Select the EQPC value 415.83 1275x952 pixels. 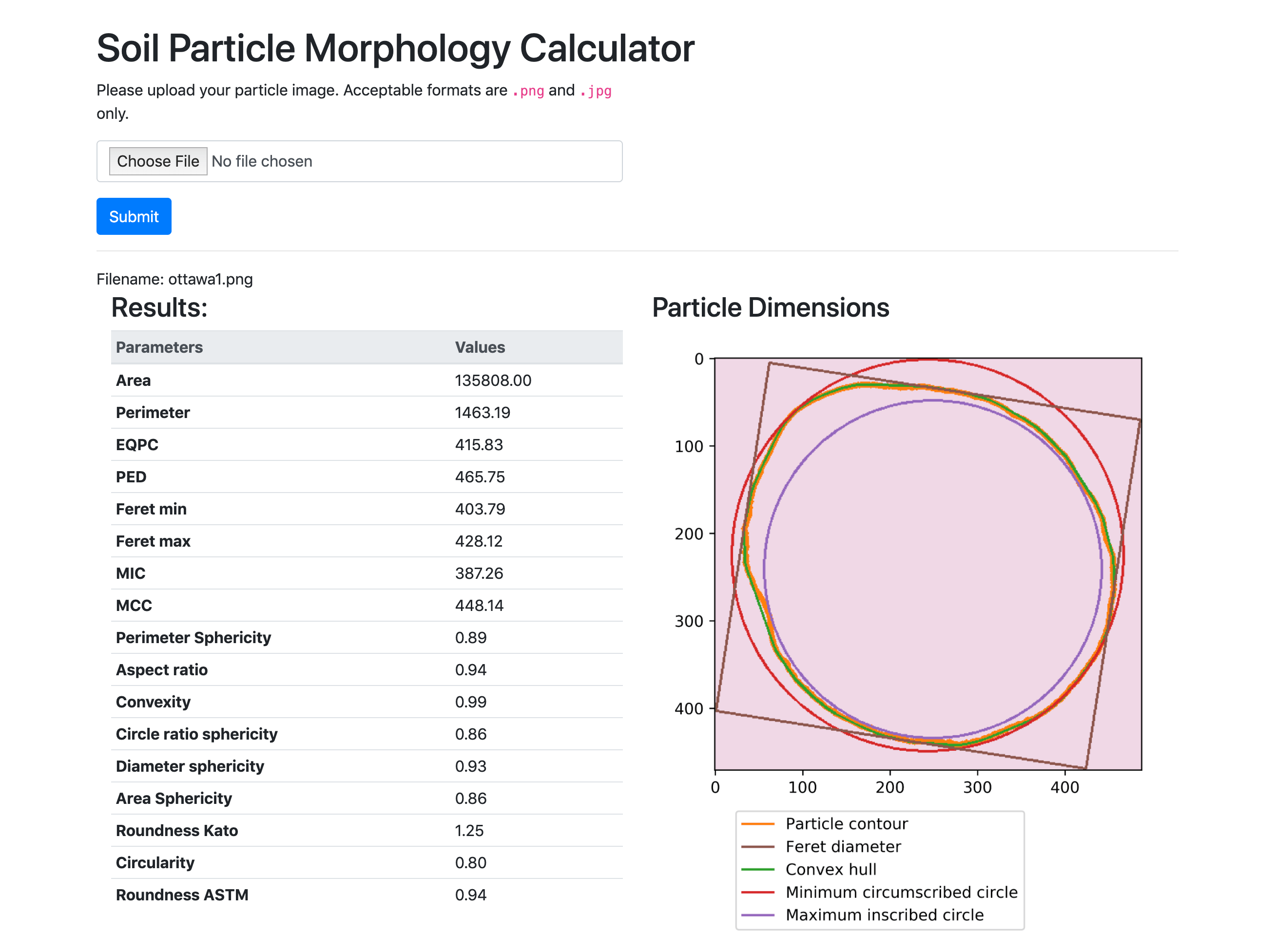pos(479,445)
